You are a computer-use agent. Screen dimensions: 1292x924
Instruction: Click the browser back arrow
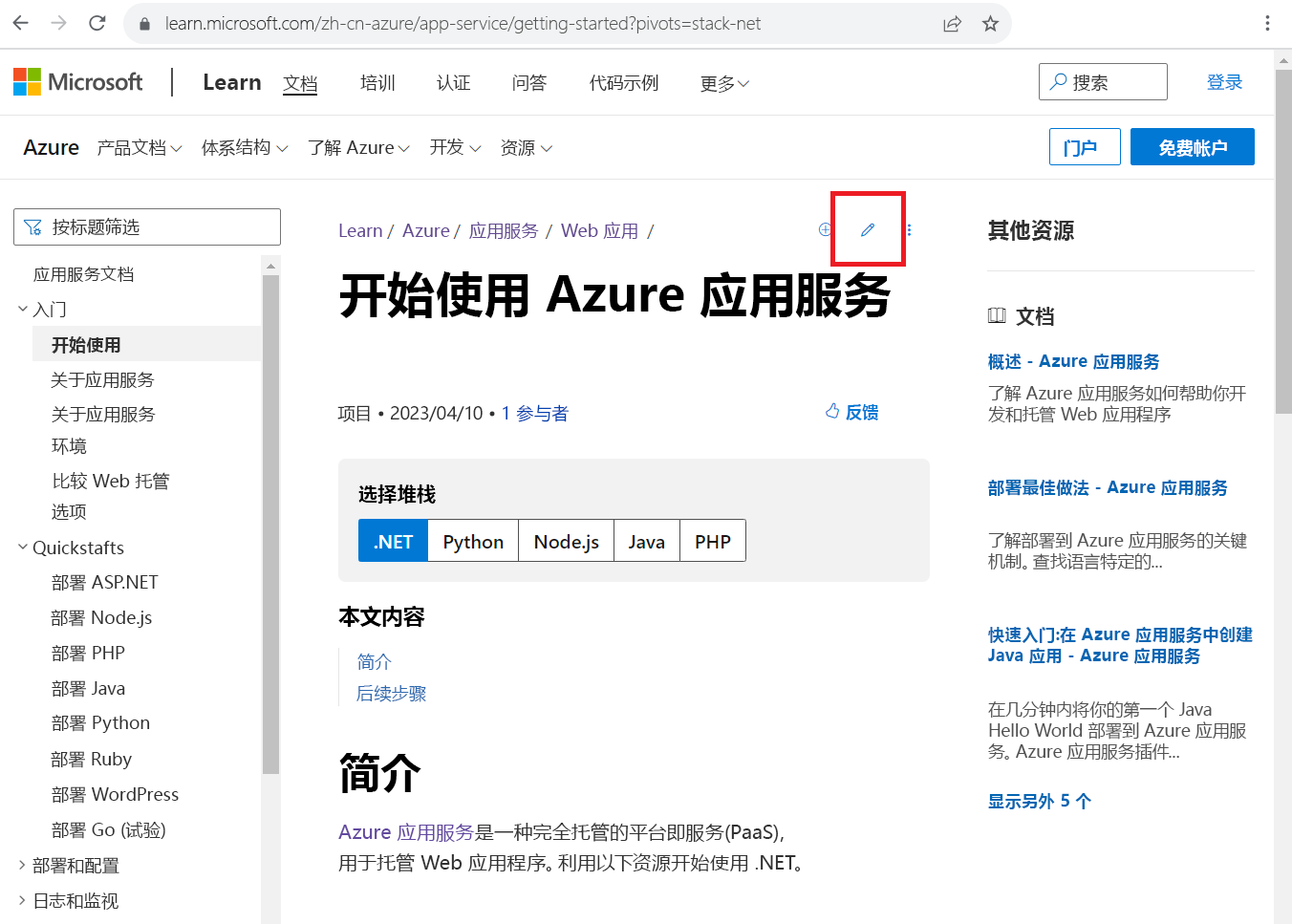click(x=20, y=23)
